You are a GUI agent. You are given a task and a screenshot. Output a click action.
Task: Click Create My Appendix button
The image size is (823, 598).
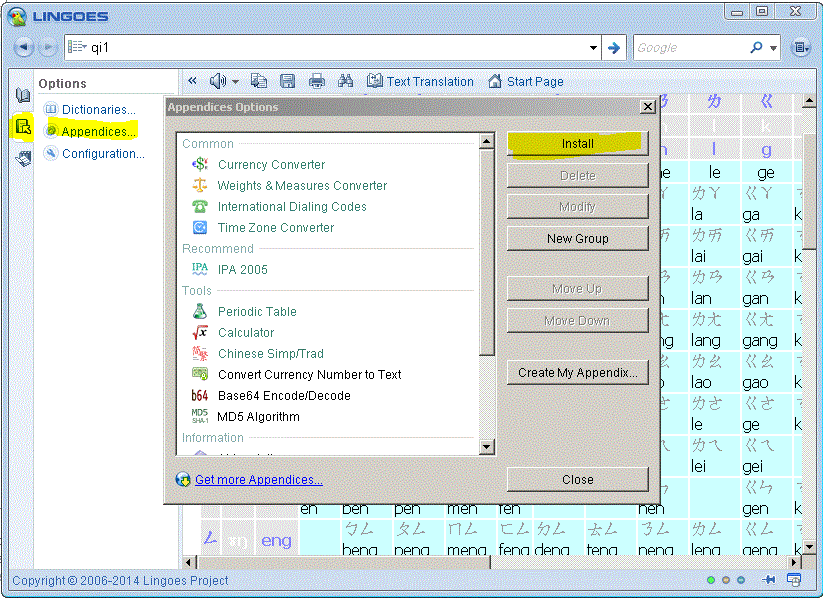click(x=577, y=372)
